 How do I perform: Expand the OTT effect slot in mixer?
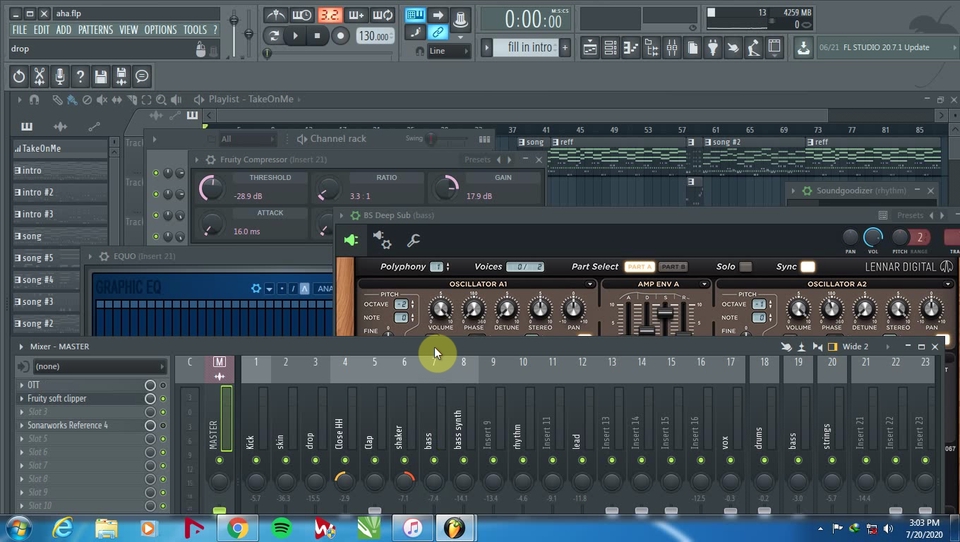(22, 385)
